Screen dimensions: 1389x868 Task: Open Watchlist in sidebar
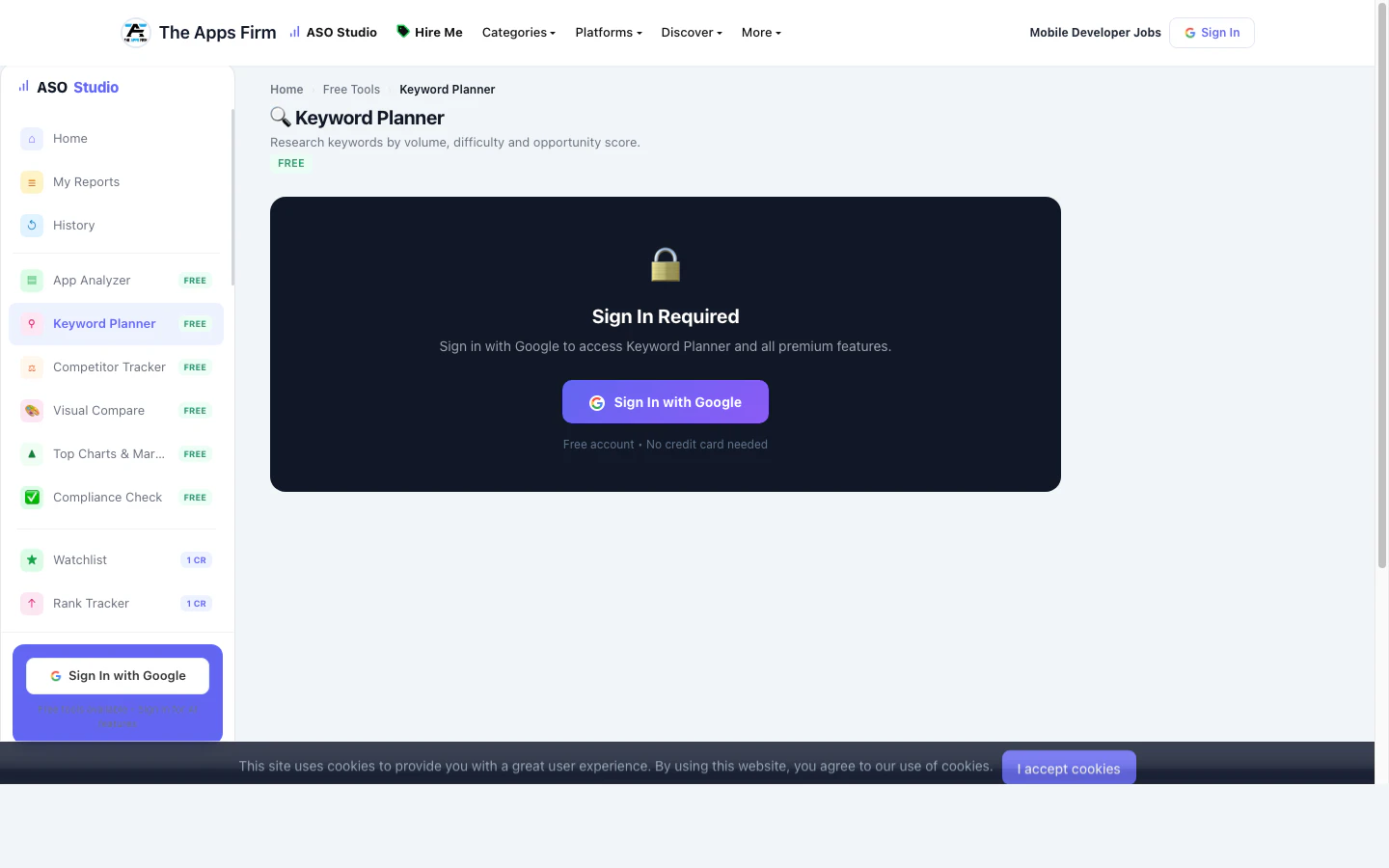(116, 560)
